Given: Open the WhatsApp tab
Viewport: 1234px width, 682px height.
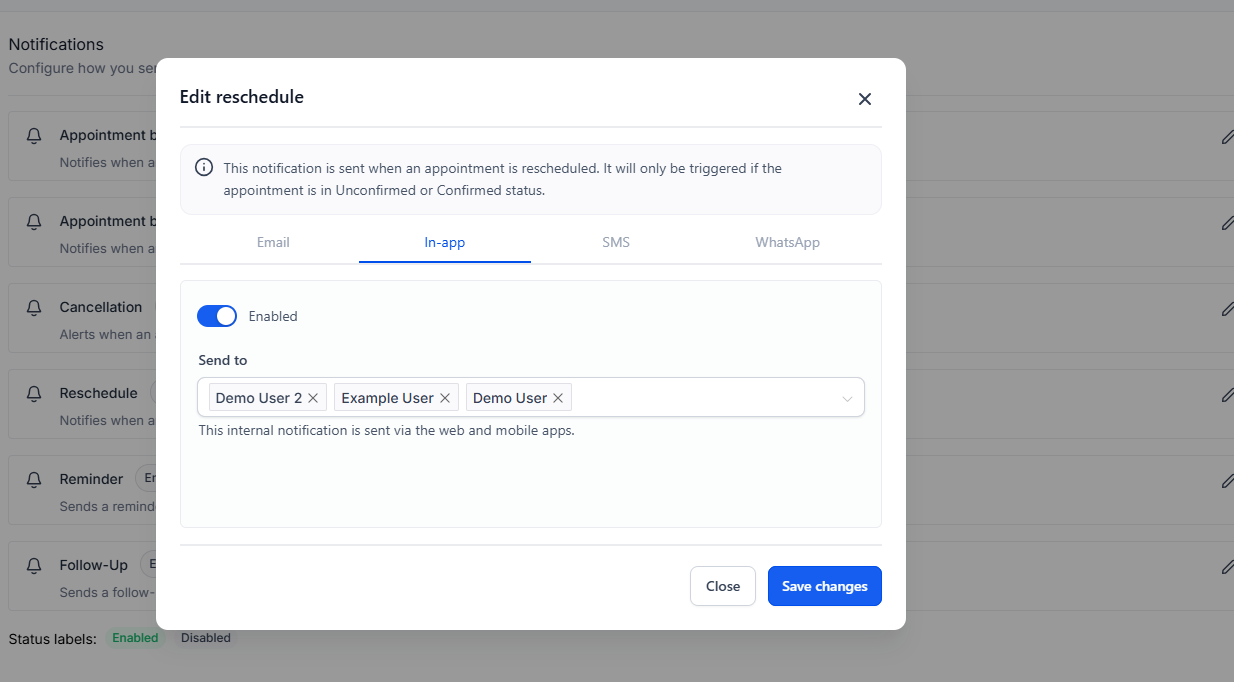Looking at the screenshot, I should [x=787, y=243].
